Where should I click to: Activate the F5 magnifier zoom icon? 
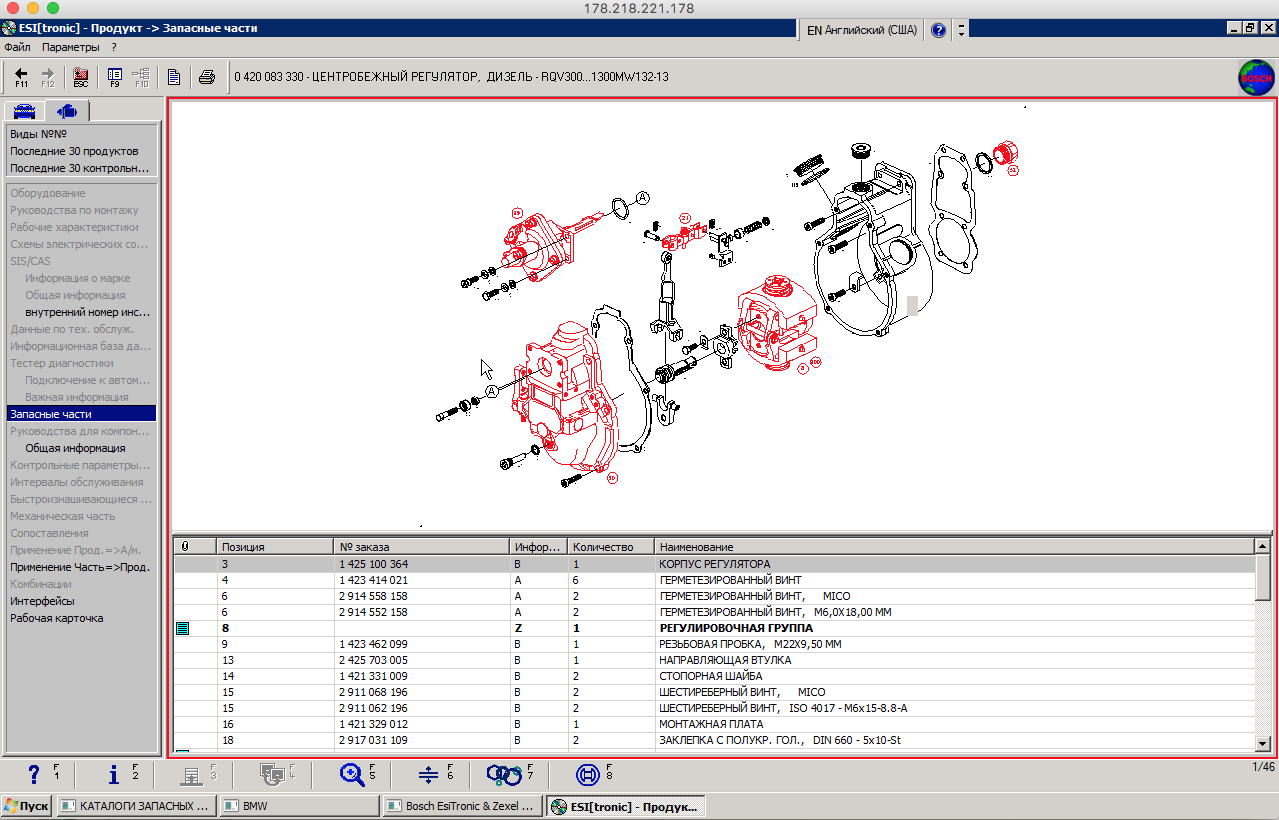pos(352,774)
